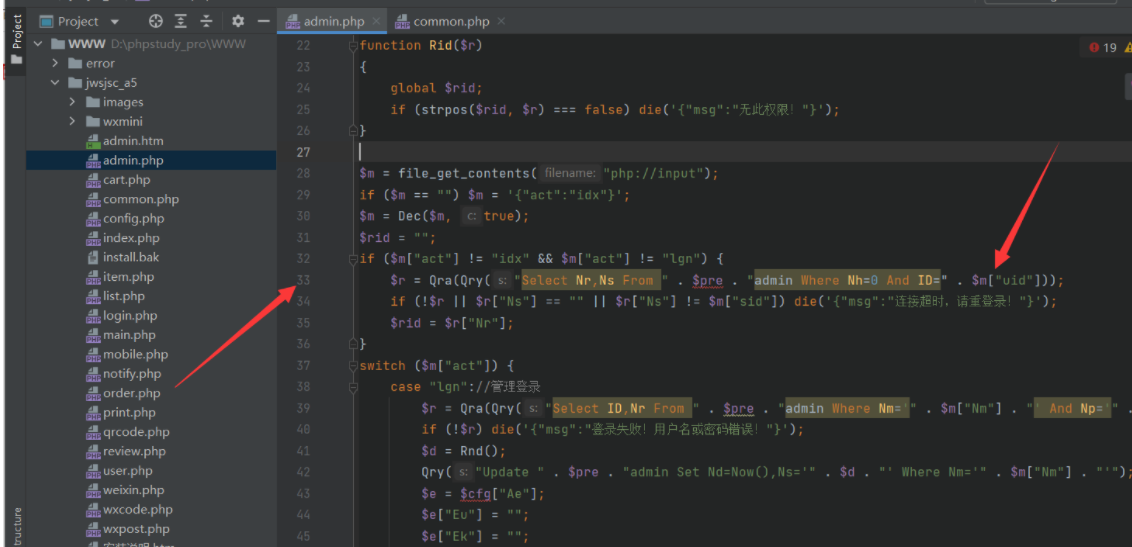1132x547 pixels.
Task: Select list.php in the project tree
Action: 123,297
